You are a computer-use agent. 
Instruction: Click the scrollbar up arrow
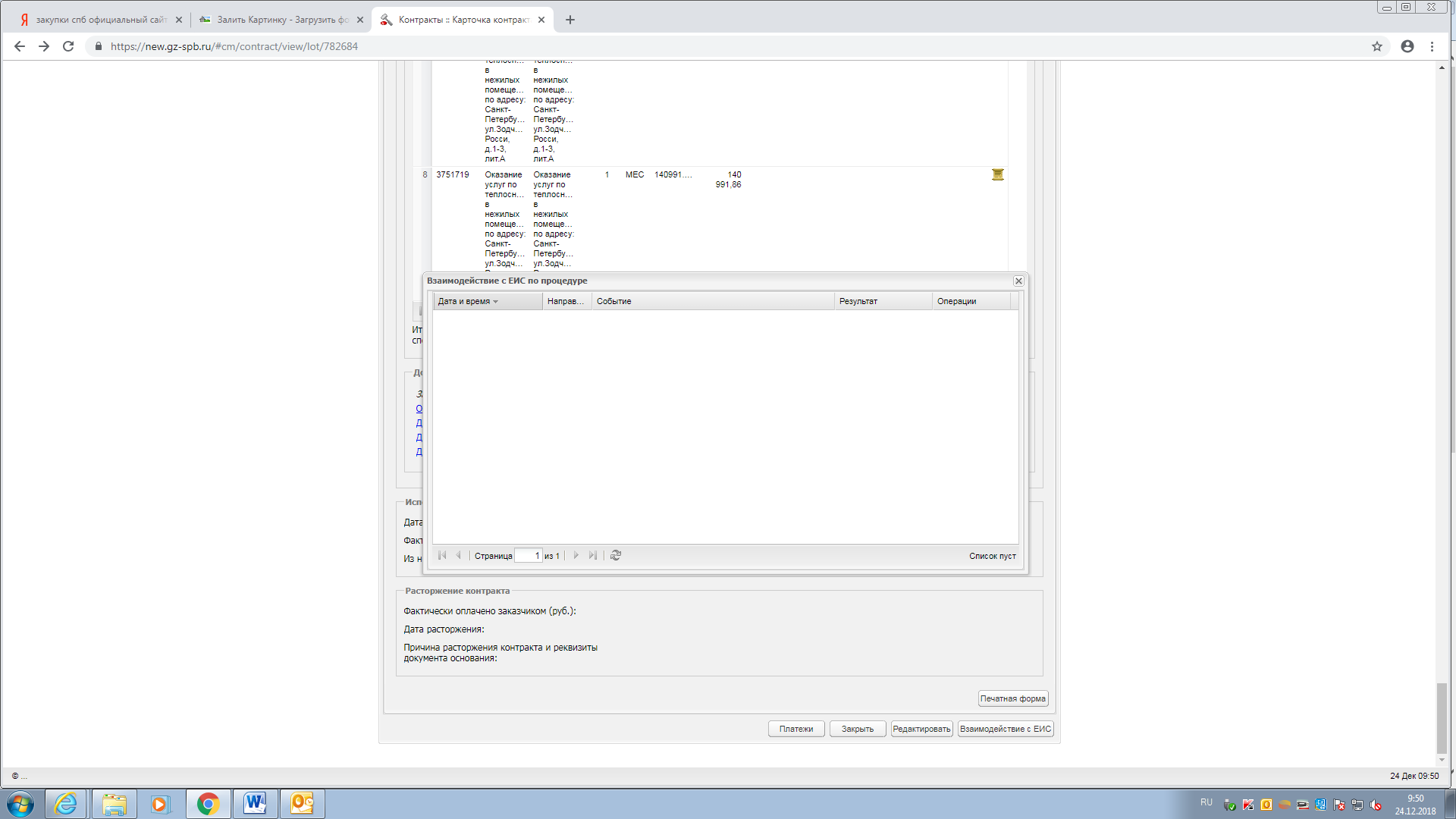pos(1442,67)
